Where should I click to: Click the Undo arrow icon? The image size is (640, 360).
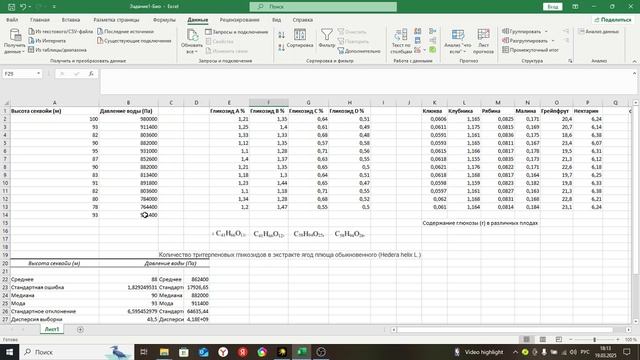tap(23, 7)
